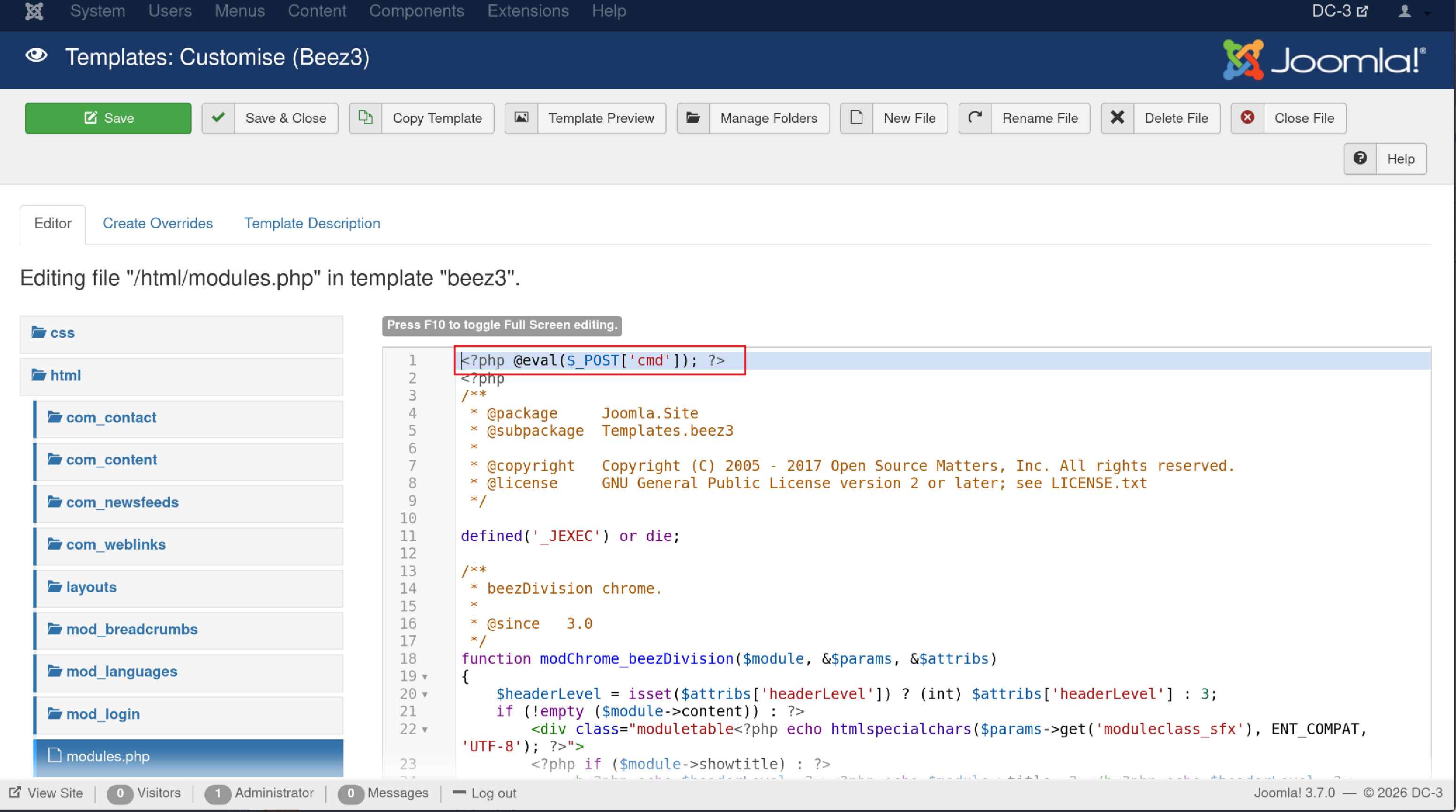The height and width of the screenshot is (812, 1456).
Task: Click the Delete File button label
Action: coord(1176,118)
